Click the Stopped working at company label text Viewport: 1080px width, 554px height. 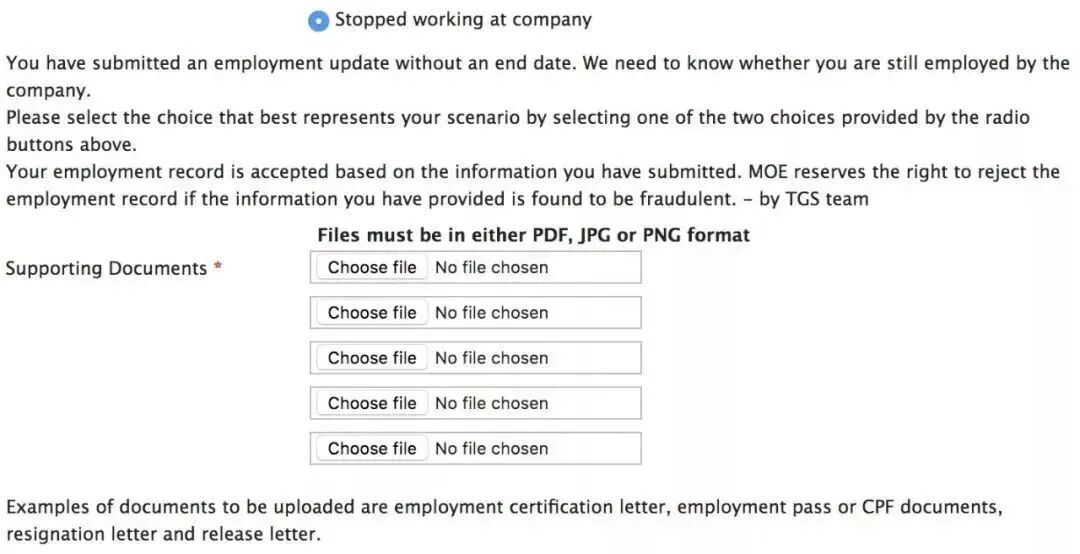coord(463,20)
